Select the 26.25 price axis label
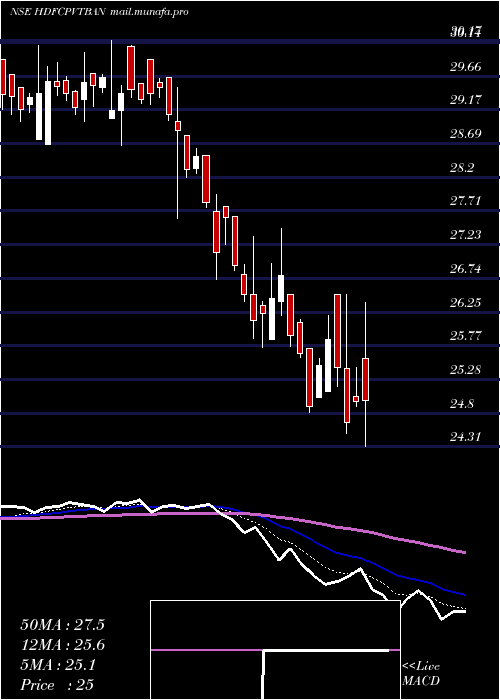 click(466, 303)
